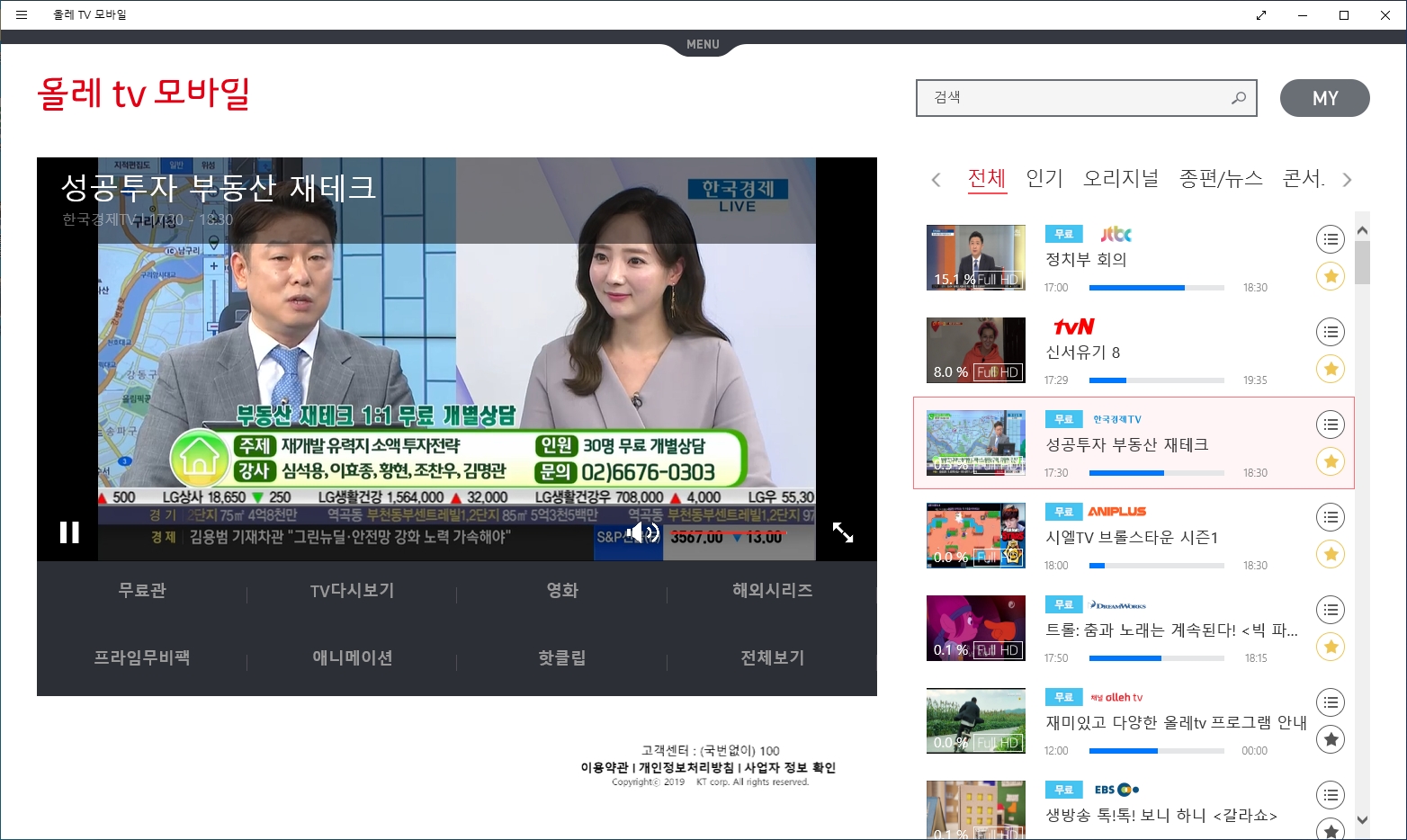Expand video to fullscreen
This screenshot has height=840, width=1407.
[843, 532]
